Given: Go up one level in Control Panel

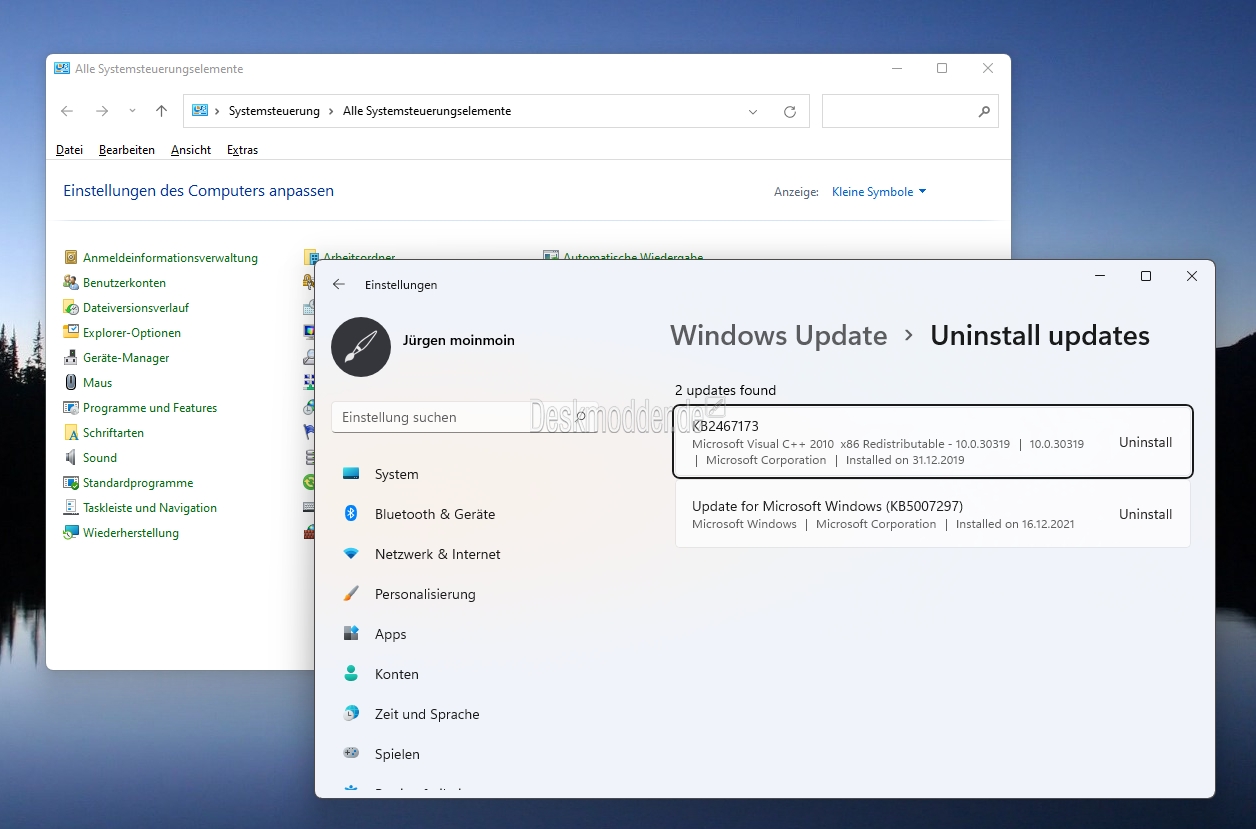Looking at the screenshot, I should point(161,111).
